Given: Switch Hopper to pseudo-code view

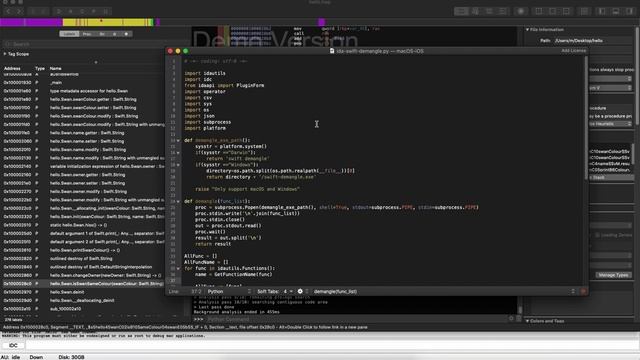Looking at the screenshot, I should click(x=489, y=11).
